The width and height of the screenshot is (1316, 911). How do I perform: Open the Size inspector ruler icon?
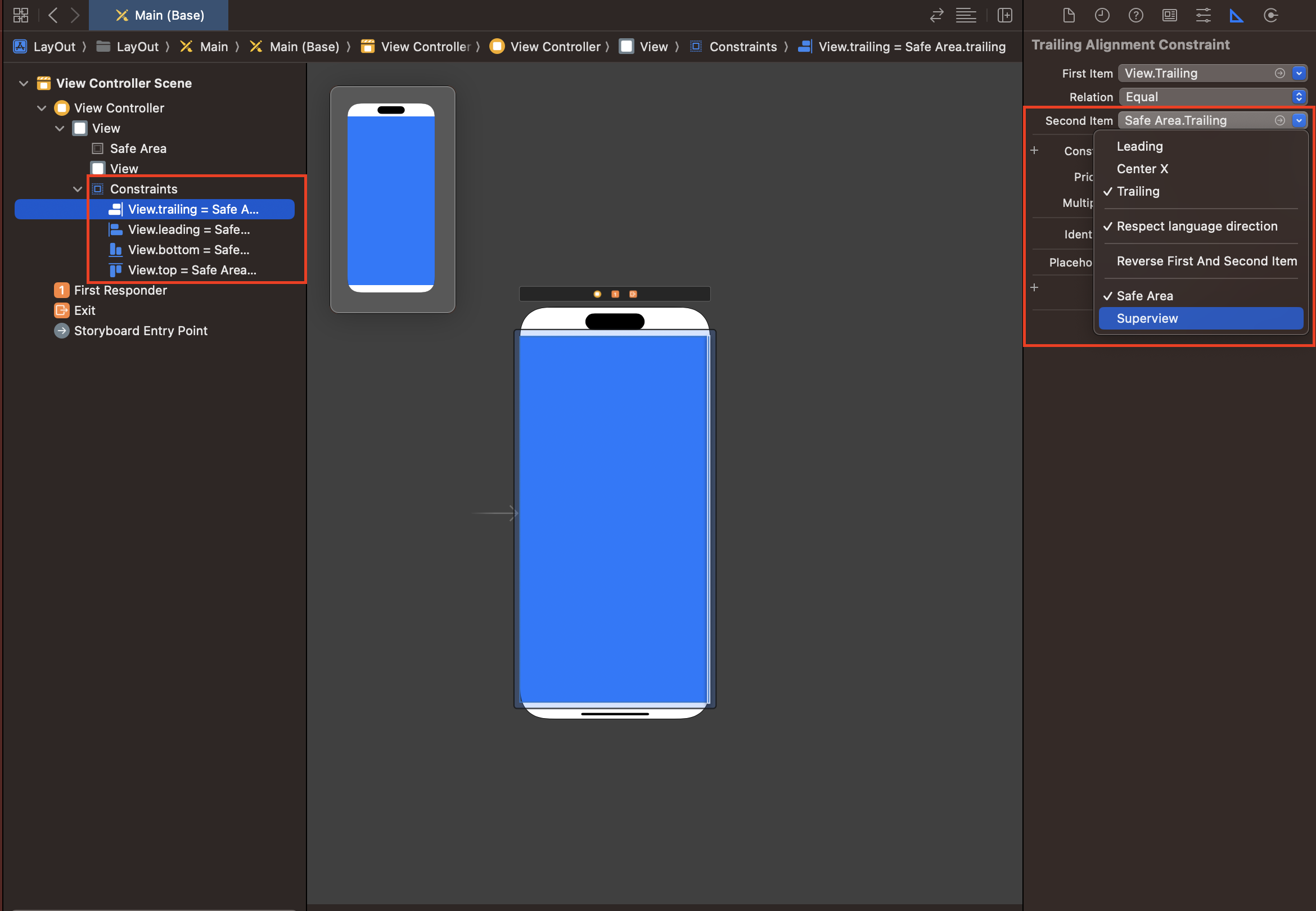(x=1236, y=15)
